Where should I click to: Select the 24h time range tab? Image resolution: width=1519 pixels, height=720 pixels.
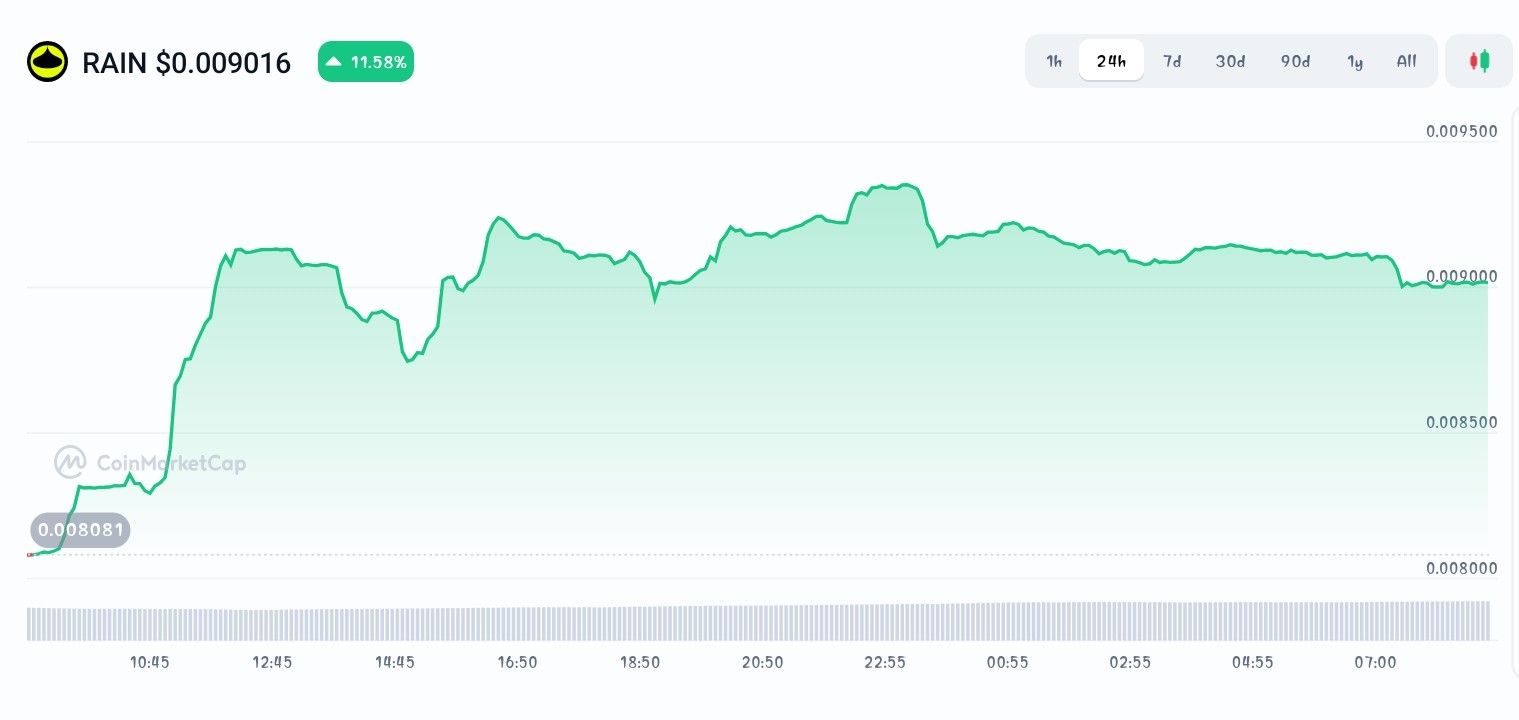tap(1111, 61)
